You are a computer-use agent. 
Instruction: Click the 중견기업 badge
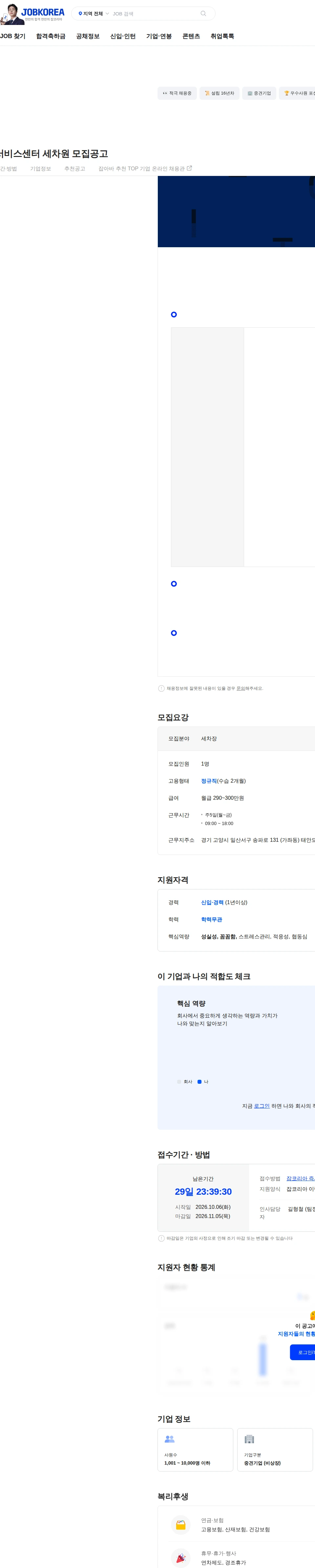pos(259,93)
